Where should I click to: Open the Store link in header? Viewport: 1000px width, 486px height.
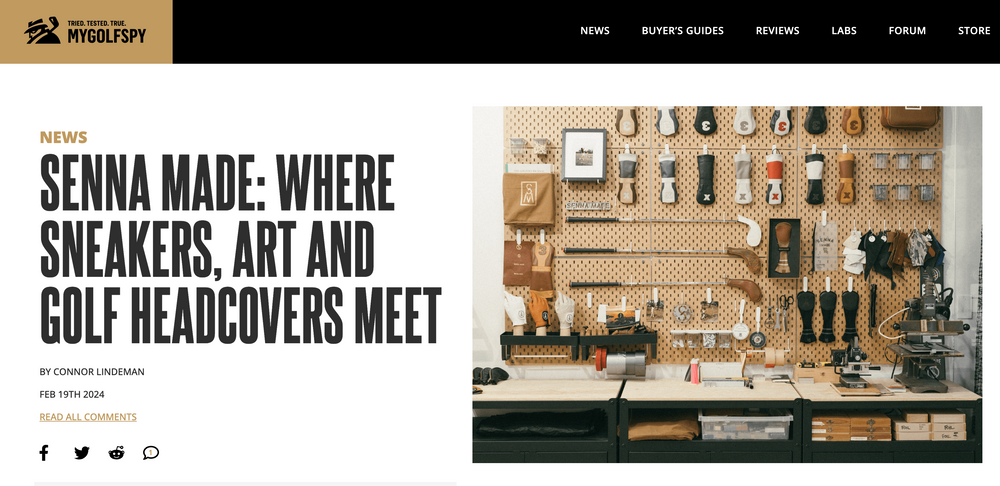tap(974, 31)
